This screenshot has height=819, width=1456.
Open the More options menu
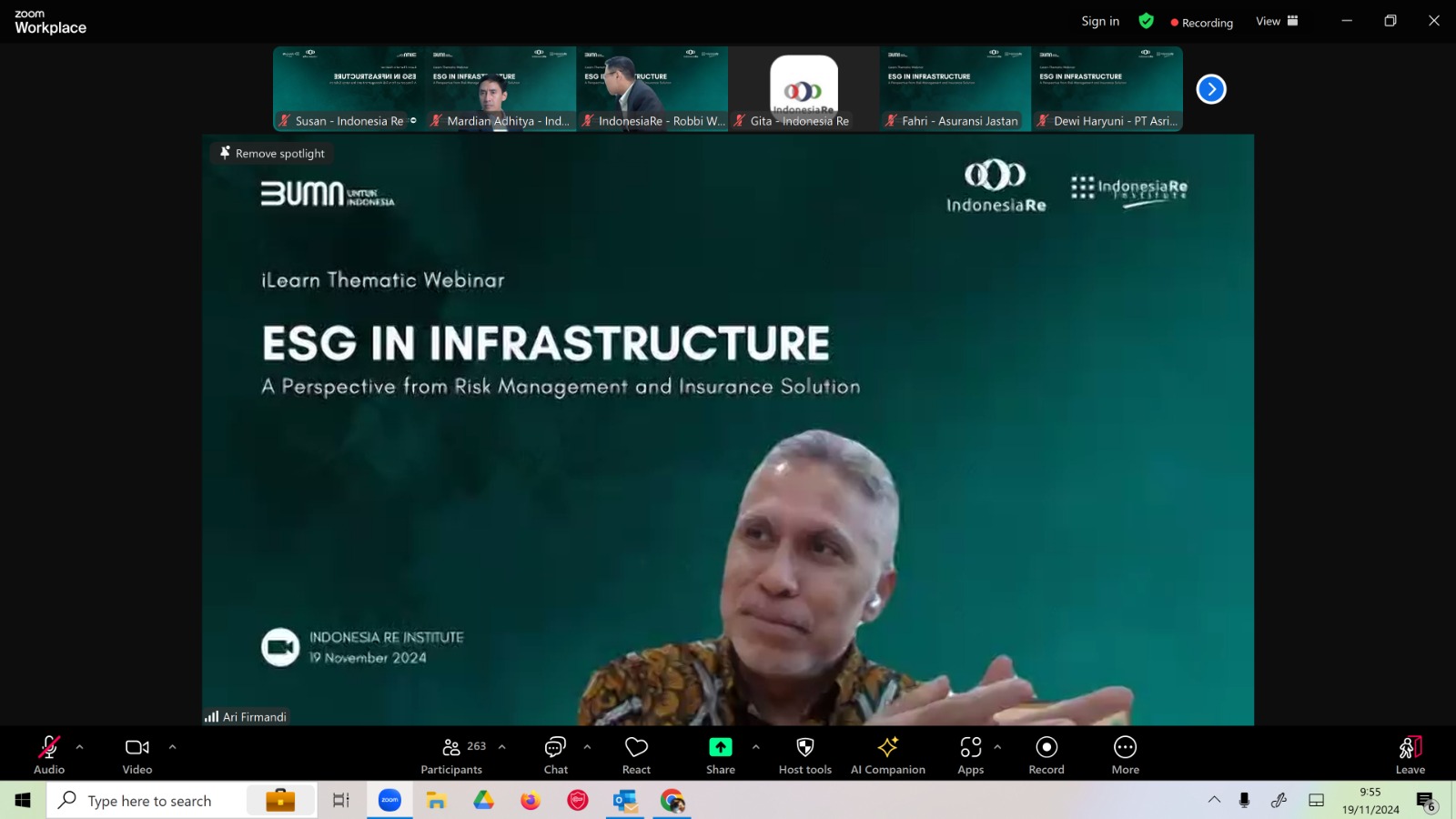pos(1126,754)
